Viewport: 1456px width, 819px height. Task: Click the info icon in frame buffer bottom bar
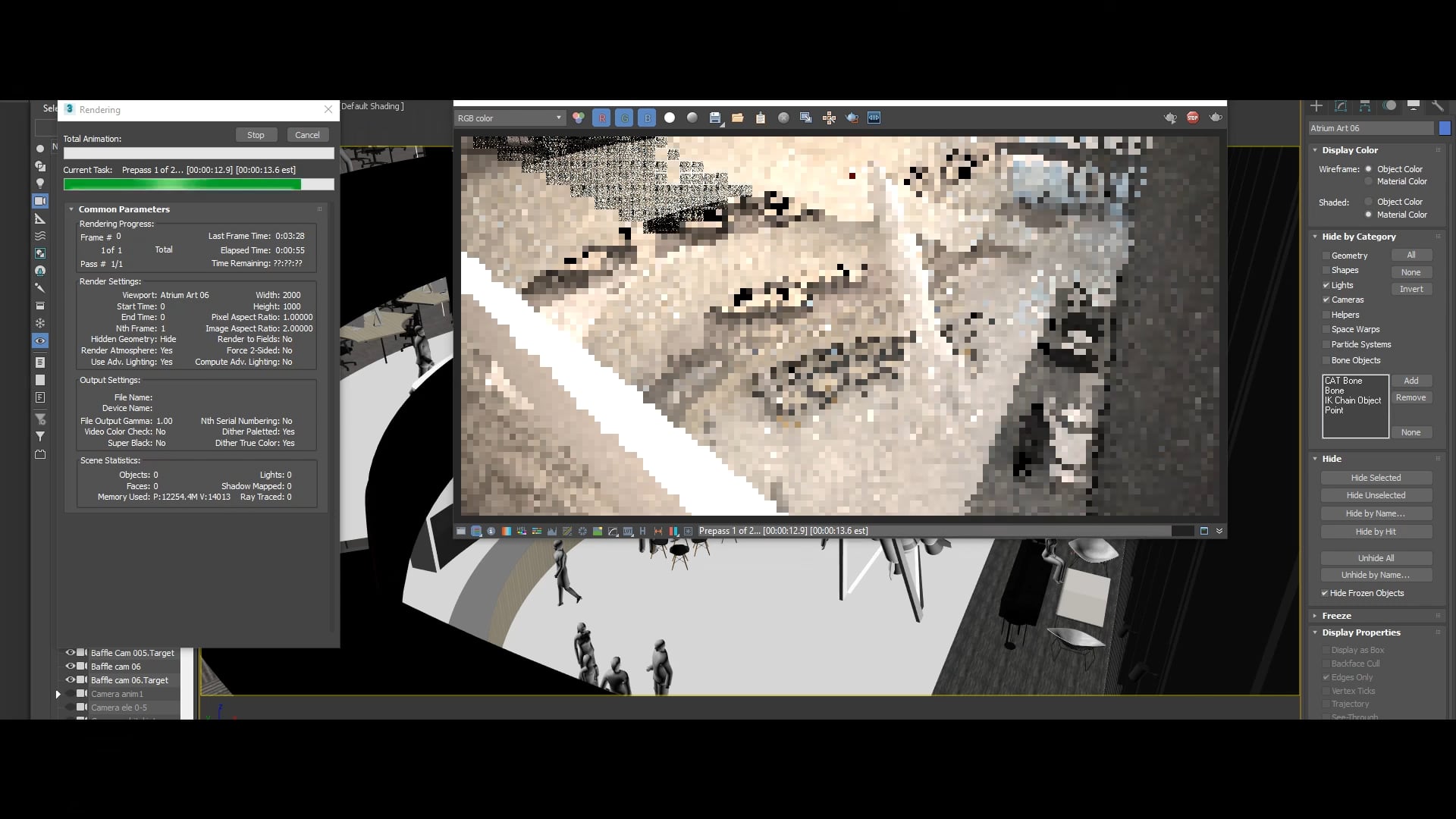(x=491, y=531)
